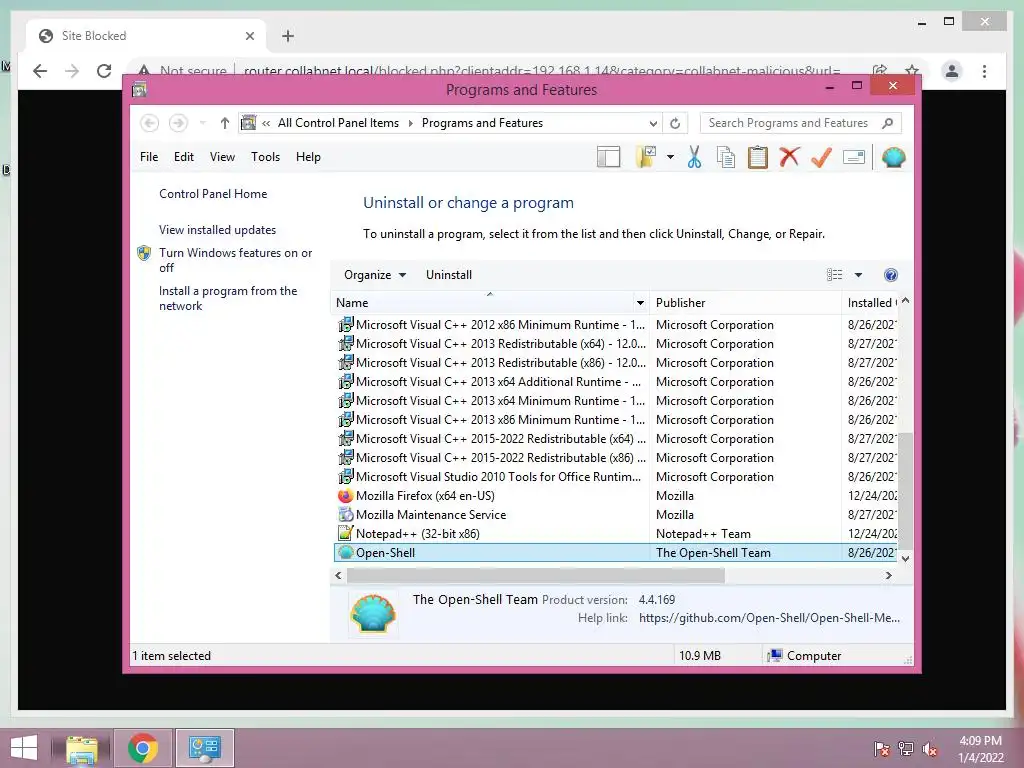Click the horizontal scrollbar right arrow
This screenshot has height=768, width=1024.
point(888,575)
